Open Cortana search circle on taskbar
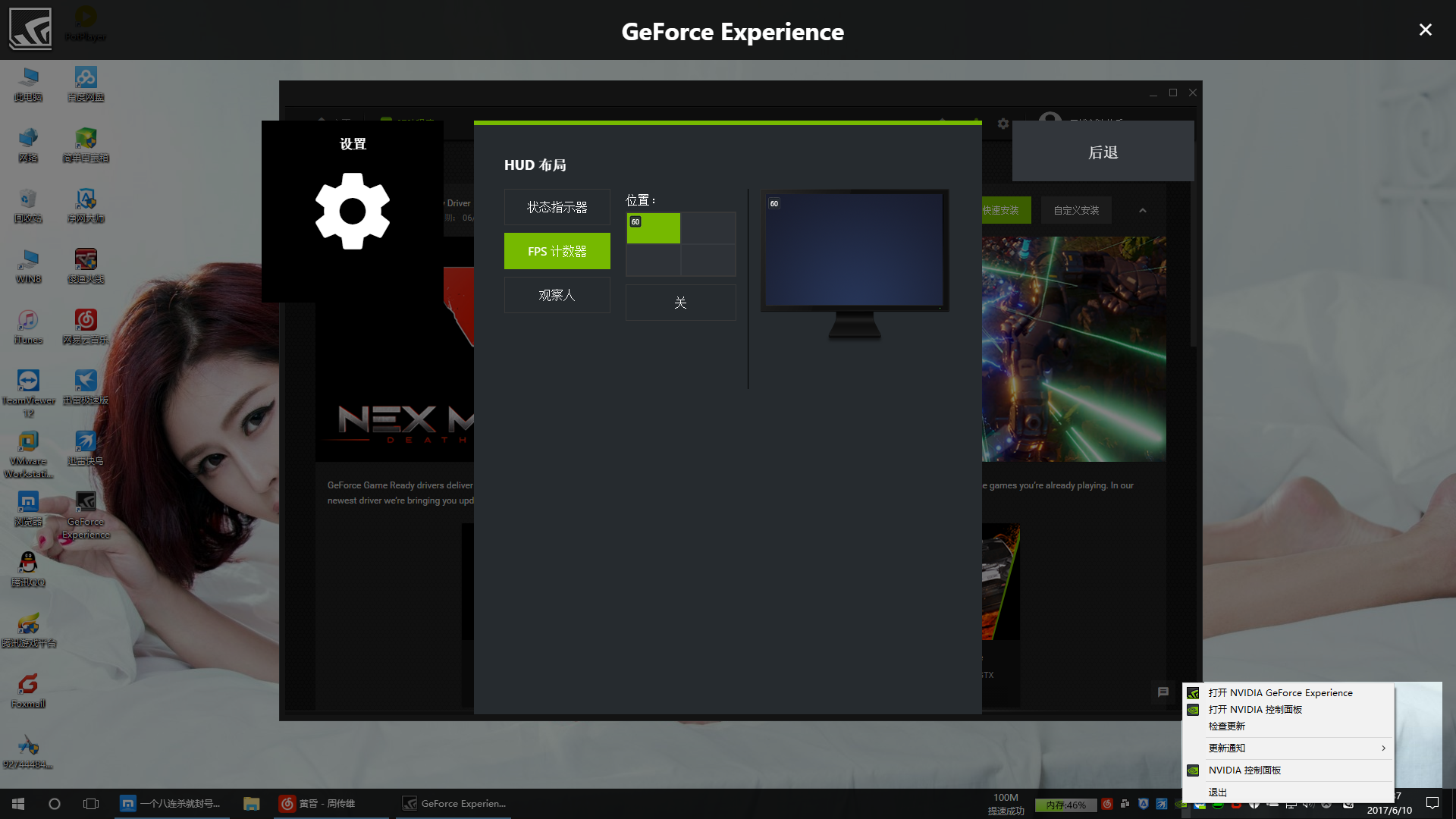This screenshot has height=819, width=1456. pyautogui.click(x=55, y=803)
